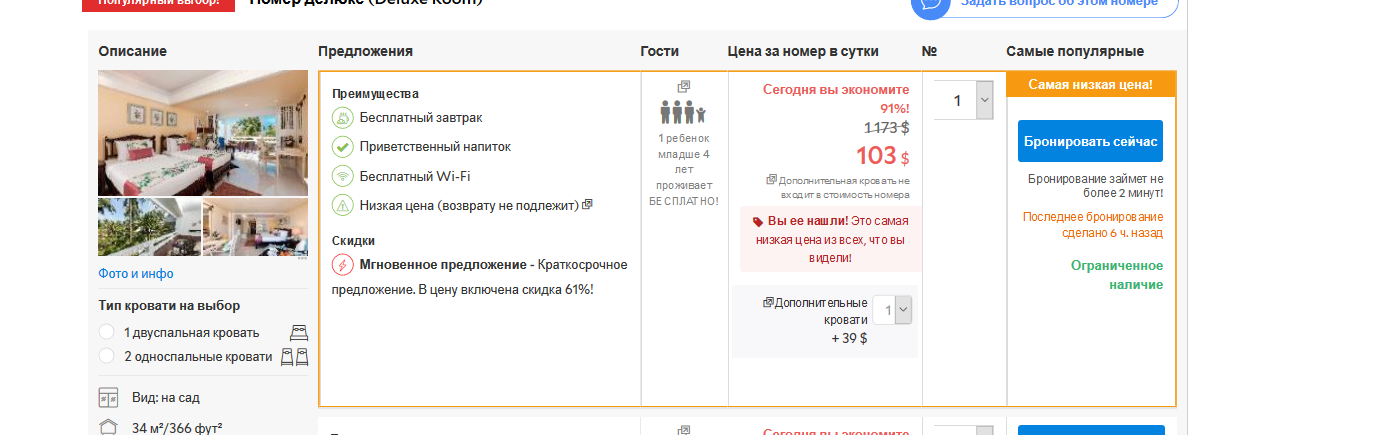This screenshot has height=435, width=1393.
Task: Click the free breakfast icon
Action: coord(343,118)
